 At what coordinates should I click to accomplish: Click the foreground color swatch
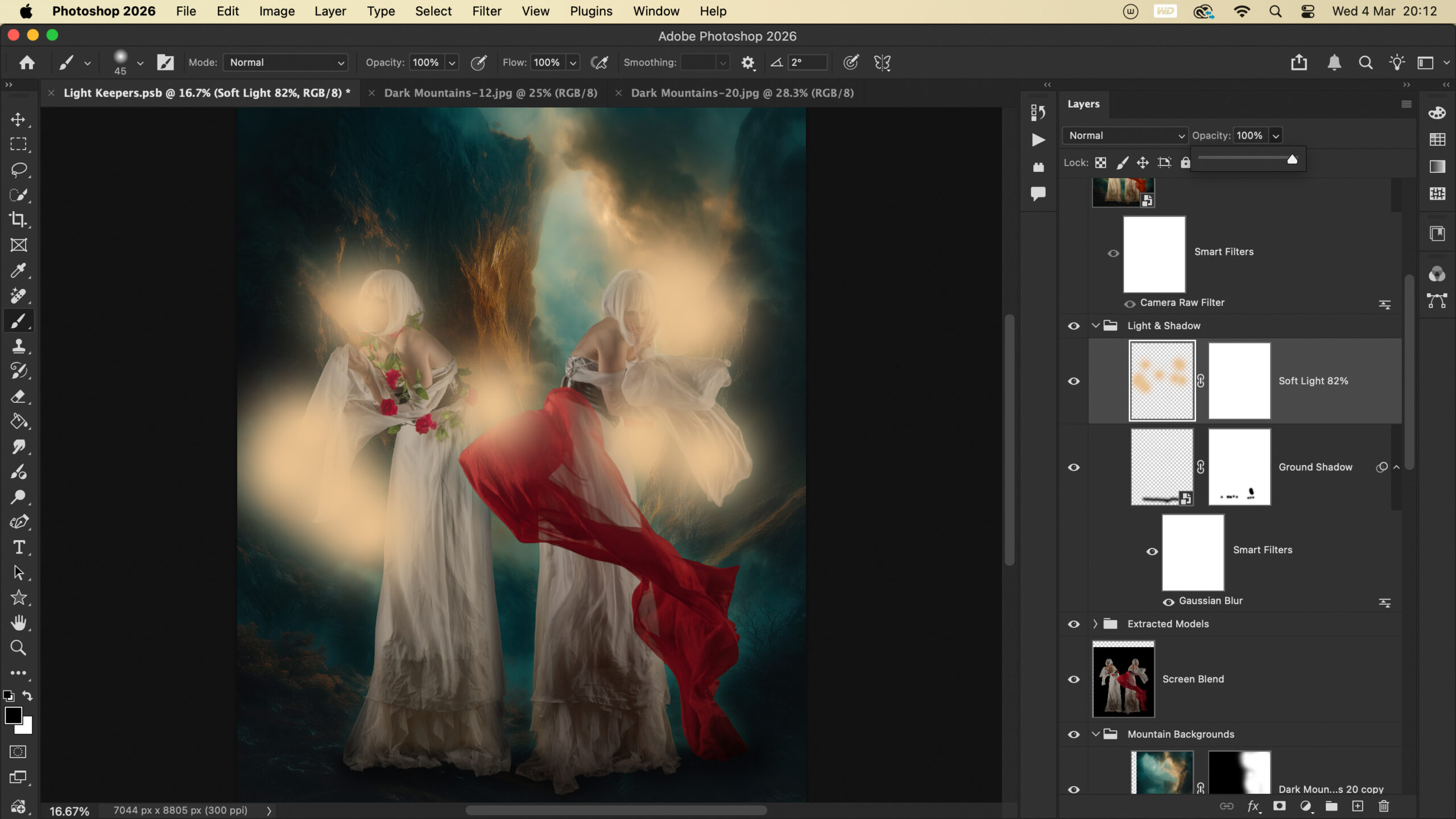point(13,715)
